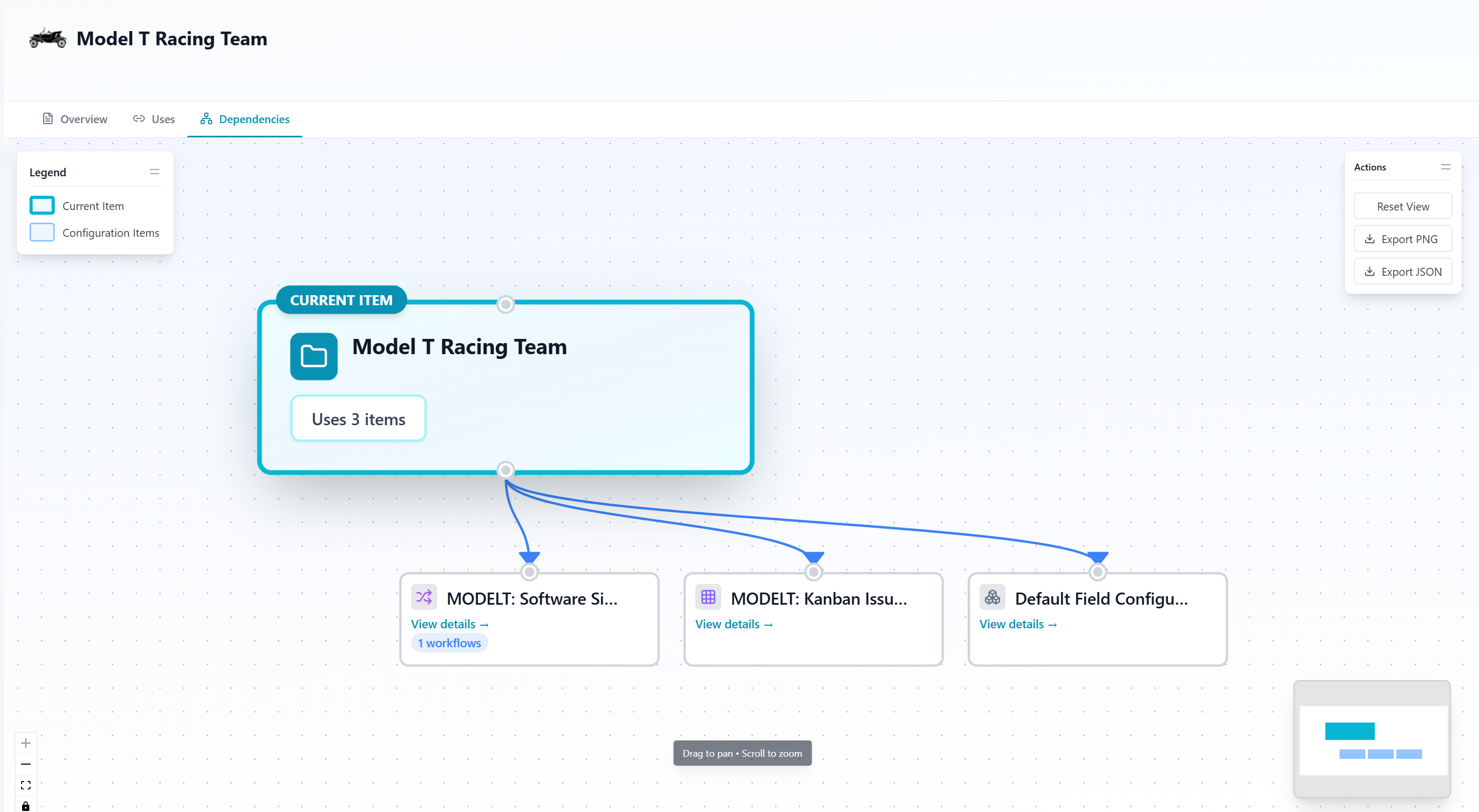The width and height of the screenshot is (1479, 812).
Task: Click the Current Item legend color swatch
Action: pos(42,205)
